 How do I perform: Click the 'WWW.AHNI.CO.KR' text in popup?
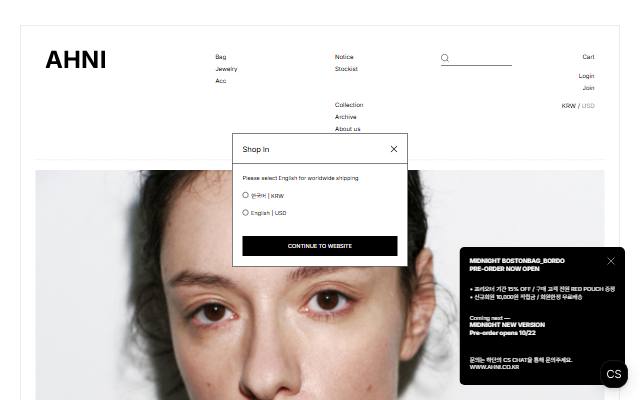click(x=494, y=367)
